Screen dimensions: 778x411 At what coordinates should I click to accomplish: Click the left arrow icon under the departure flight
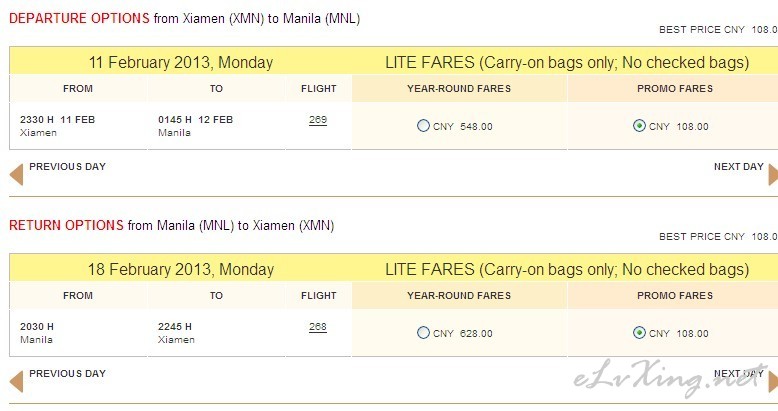pyautogui.click(x=16, y=175)
